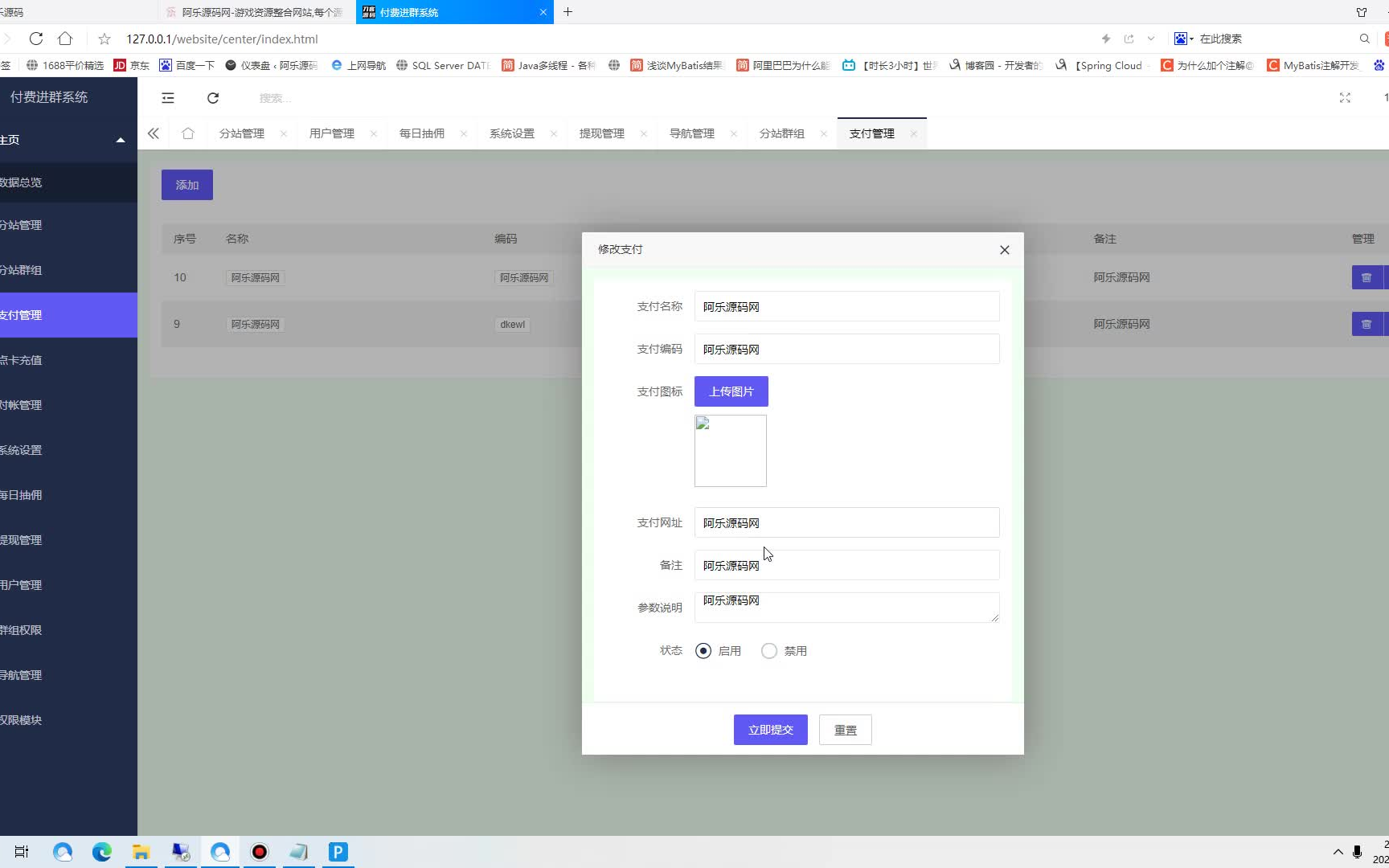Close the 分站管理 tab

coord(284,134)
